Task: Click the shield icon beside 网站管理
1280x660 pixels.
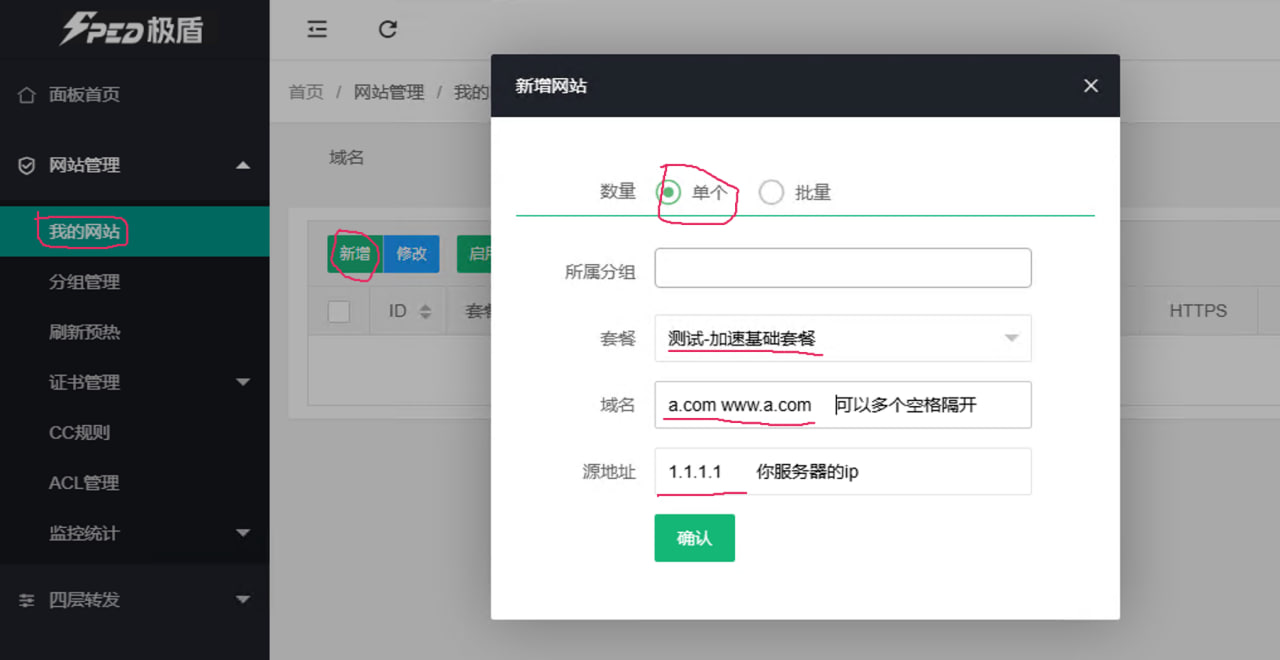Action: point(28,165)
